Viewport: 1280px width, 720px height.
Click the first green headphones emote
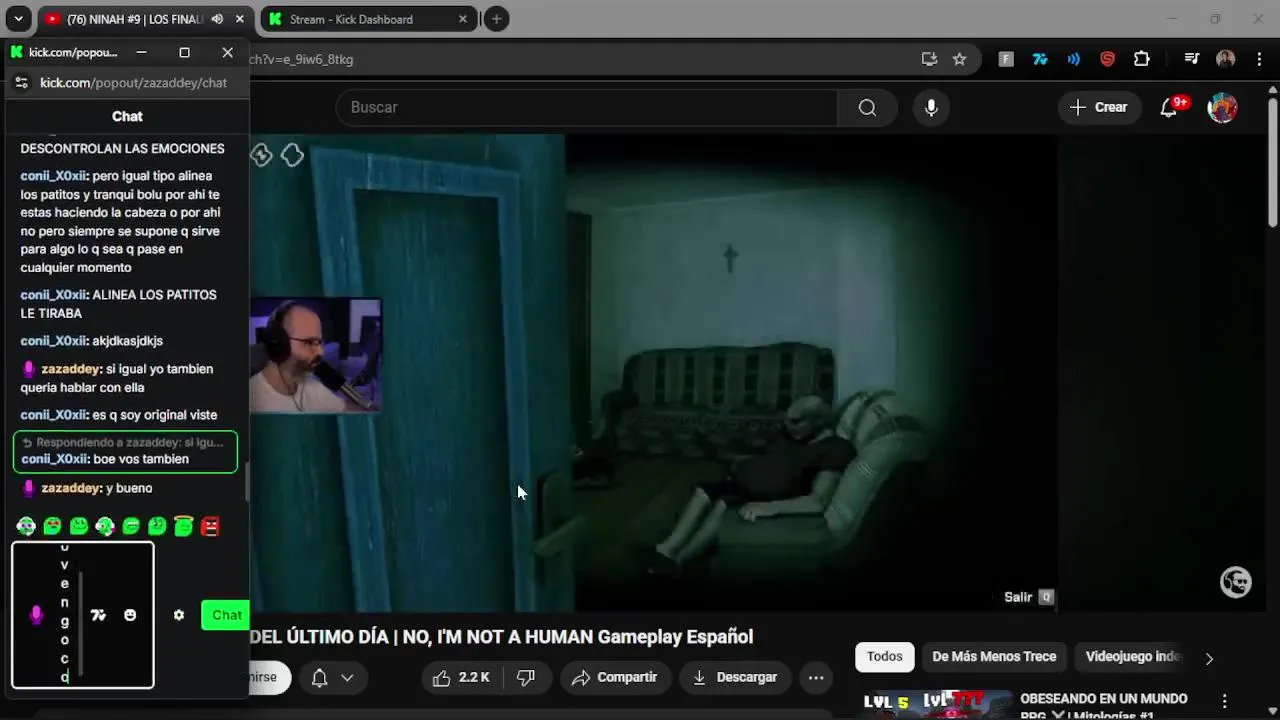point(26,526)
